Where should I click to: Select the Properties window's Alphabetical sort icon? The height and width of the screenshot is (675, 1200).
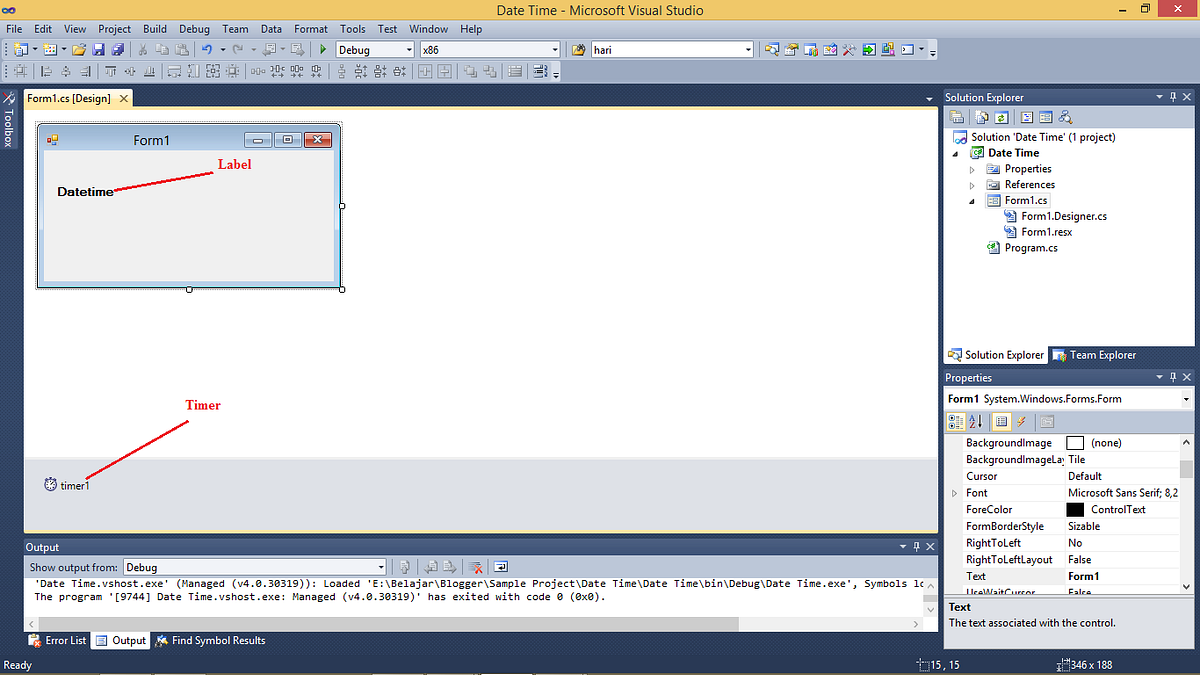[974, 421]
